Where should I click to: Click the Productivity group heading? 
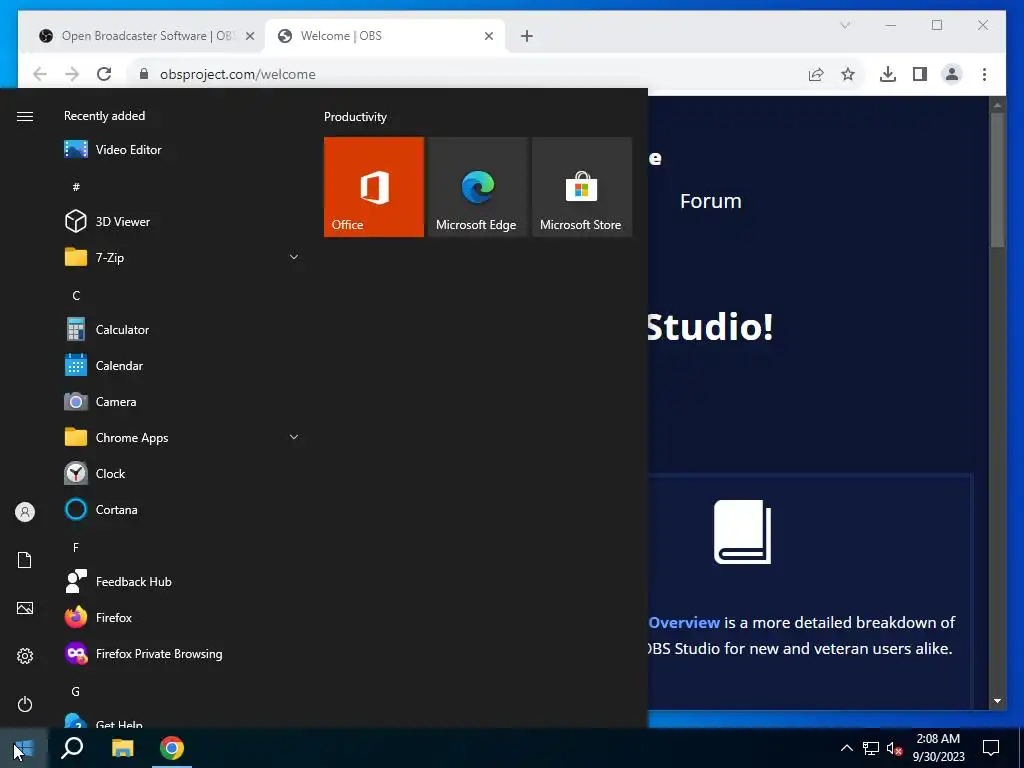click(x=355, y=117)
